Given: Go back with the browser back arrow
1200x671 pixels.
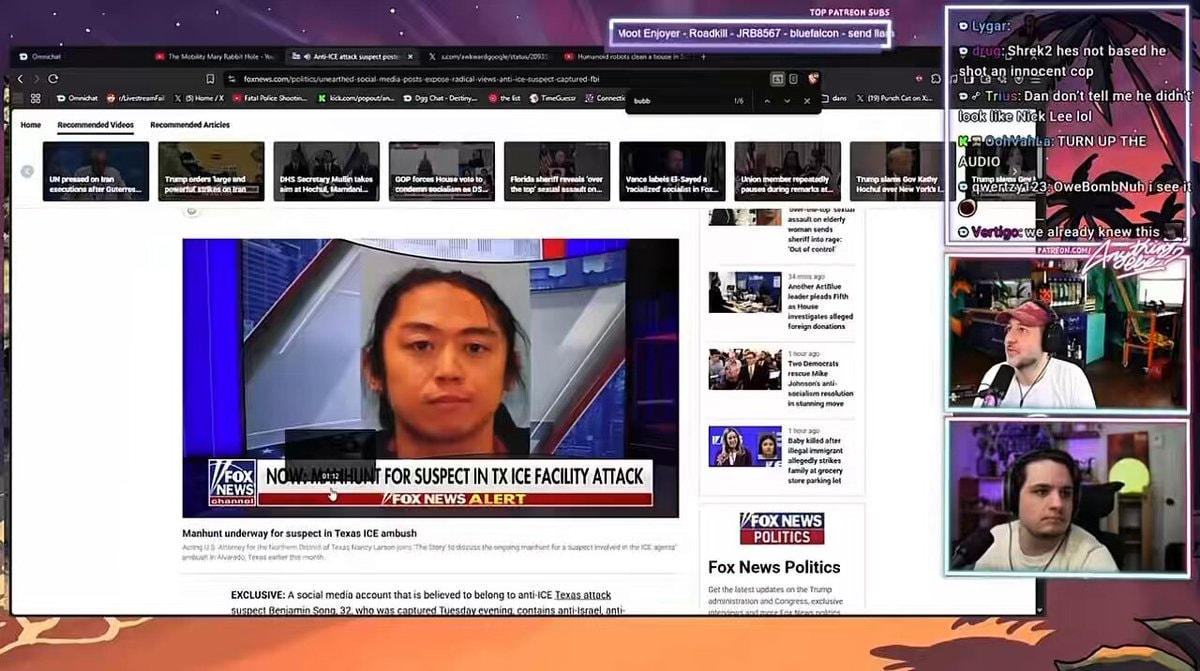Looking at the screenshot, I should click(20, 79).
